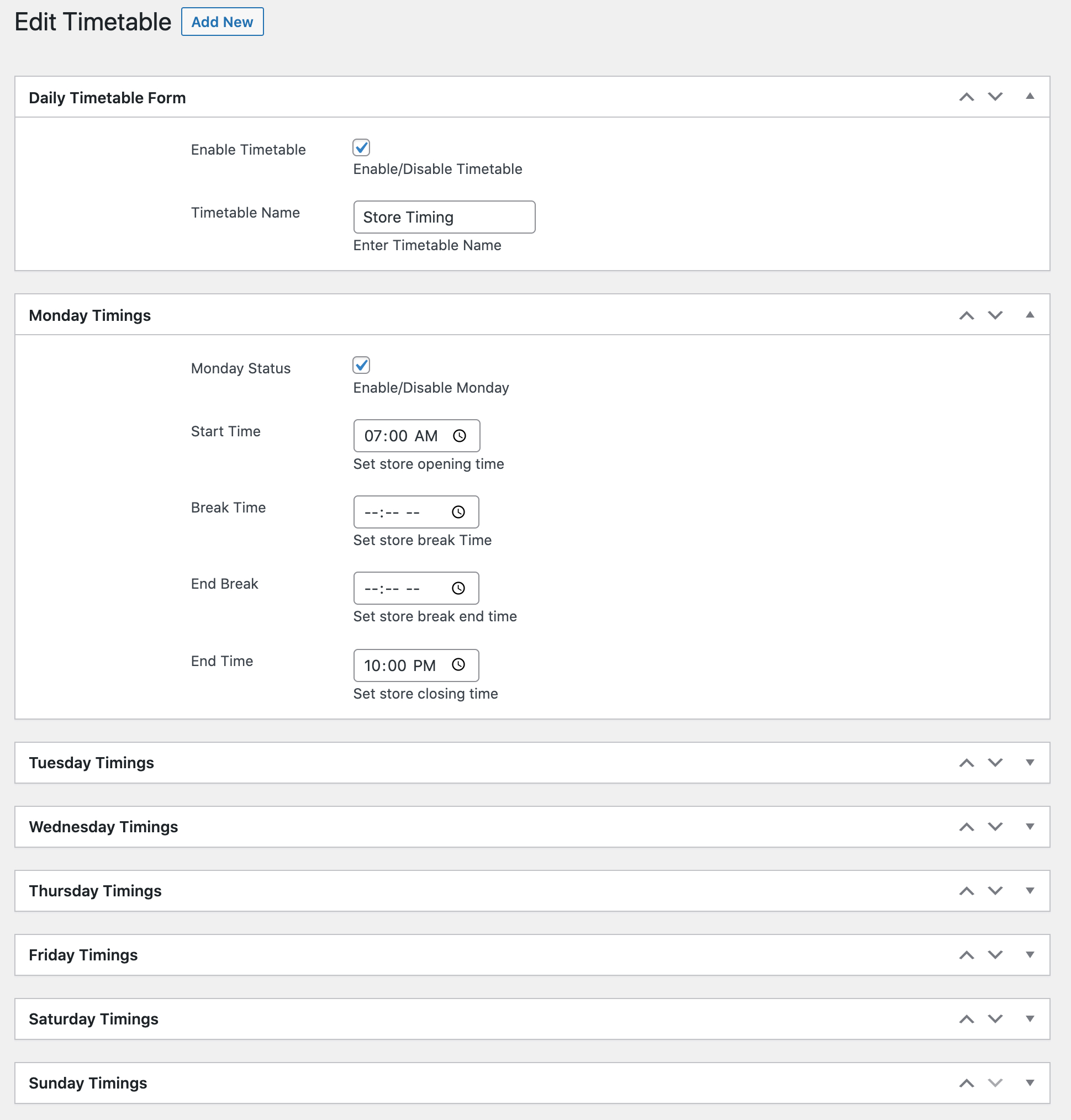Move the Daily Timetable Form panel up

tap(967, 97)
